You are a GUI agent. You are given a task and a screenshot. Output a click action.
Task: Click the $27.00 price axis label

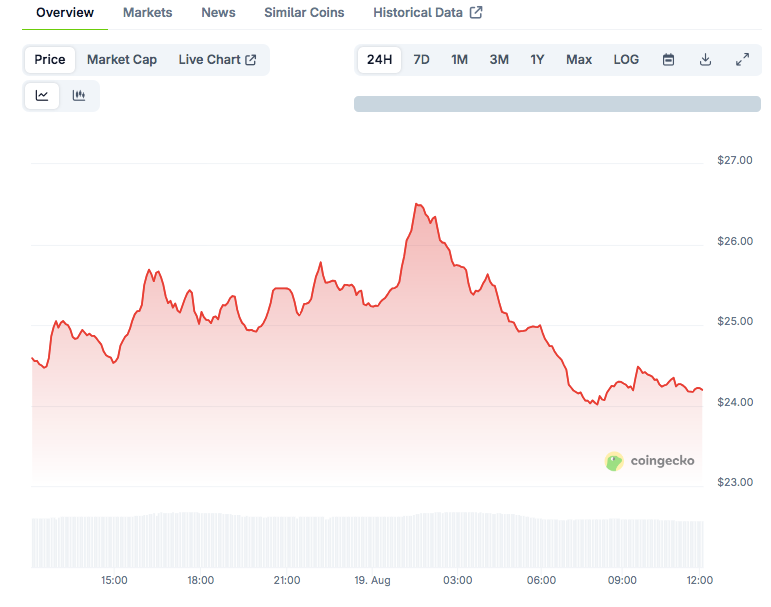735,160
